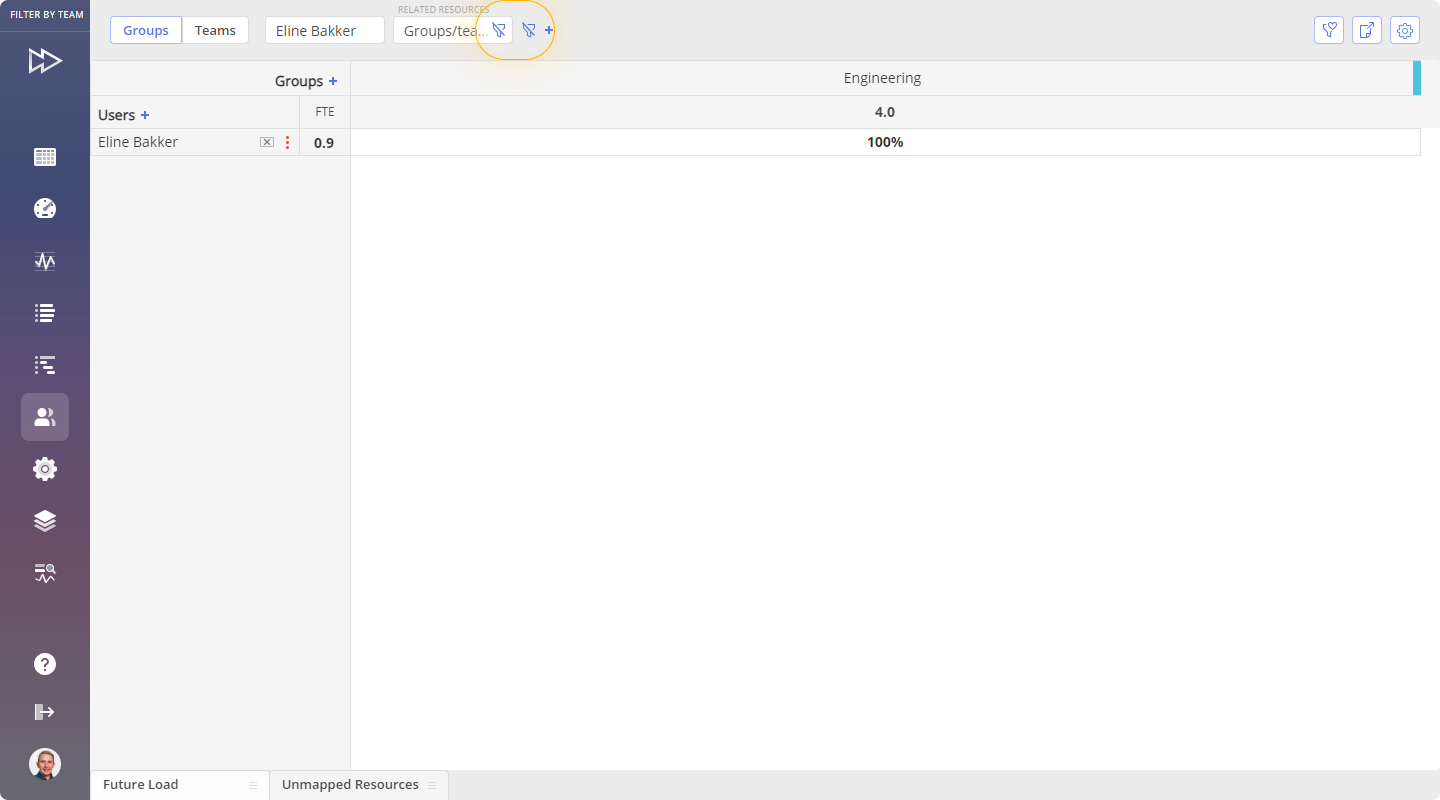Open the help question mark icon
1440x800 pixels.
point(45,664)
